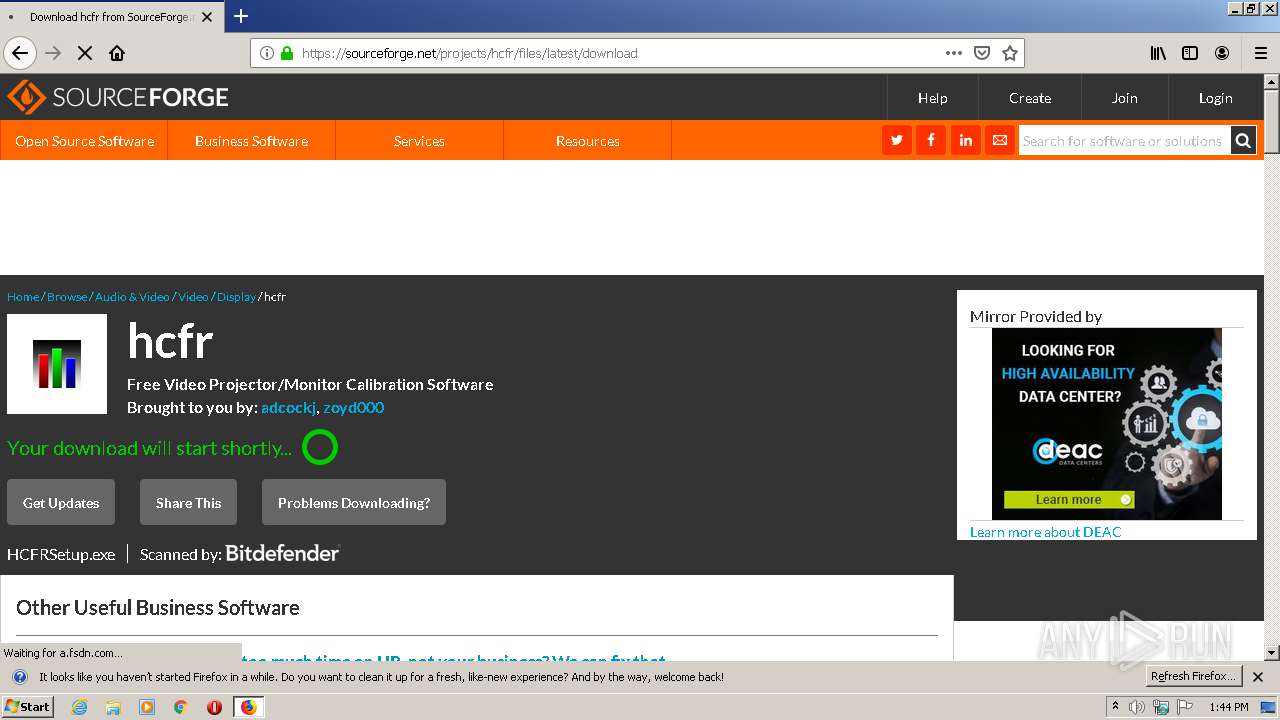Visit the adcockj author profile link
The width and height of the screenshot is (1280, 720).
pos(288,408)
